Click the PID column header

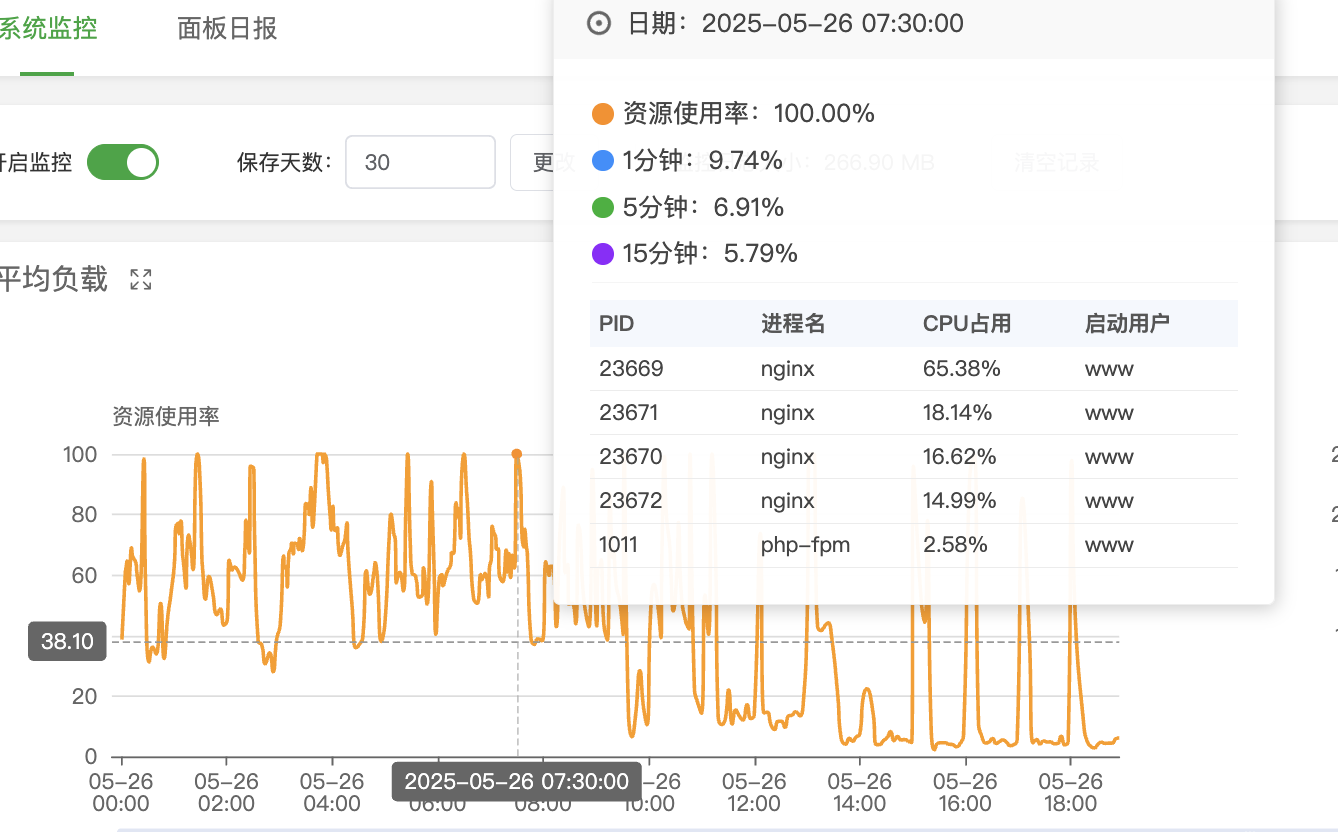[617, 323]
